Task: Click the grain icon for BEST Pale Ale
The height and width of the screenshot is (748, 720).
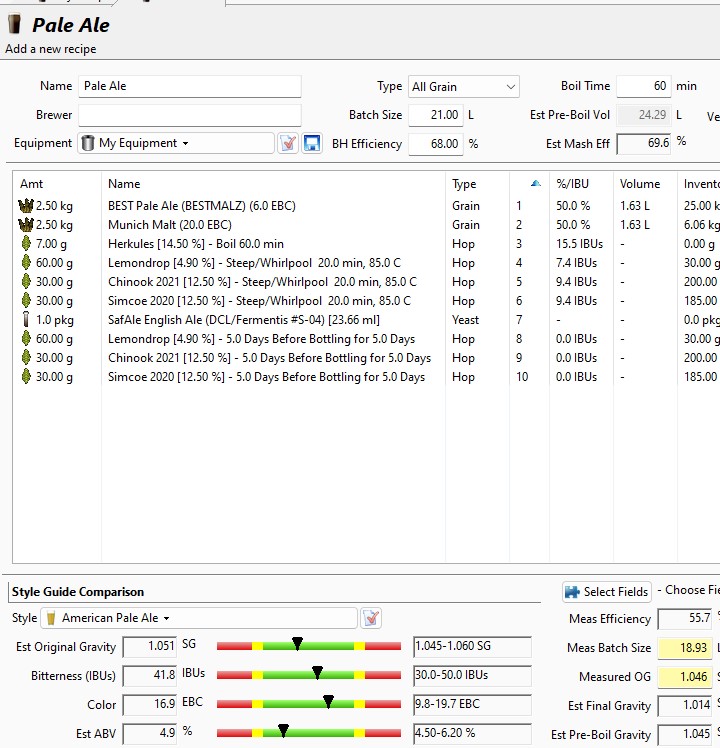Action: point(26,206)
